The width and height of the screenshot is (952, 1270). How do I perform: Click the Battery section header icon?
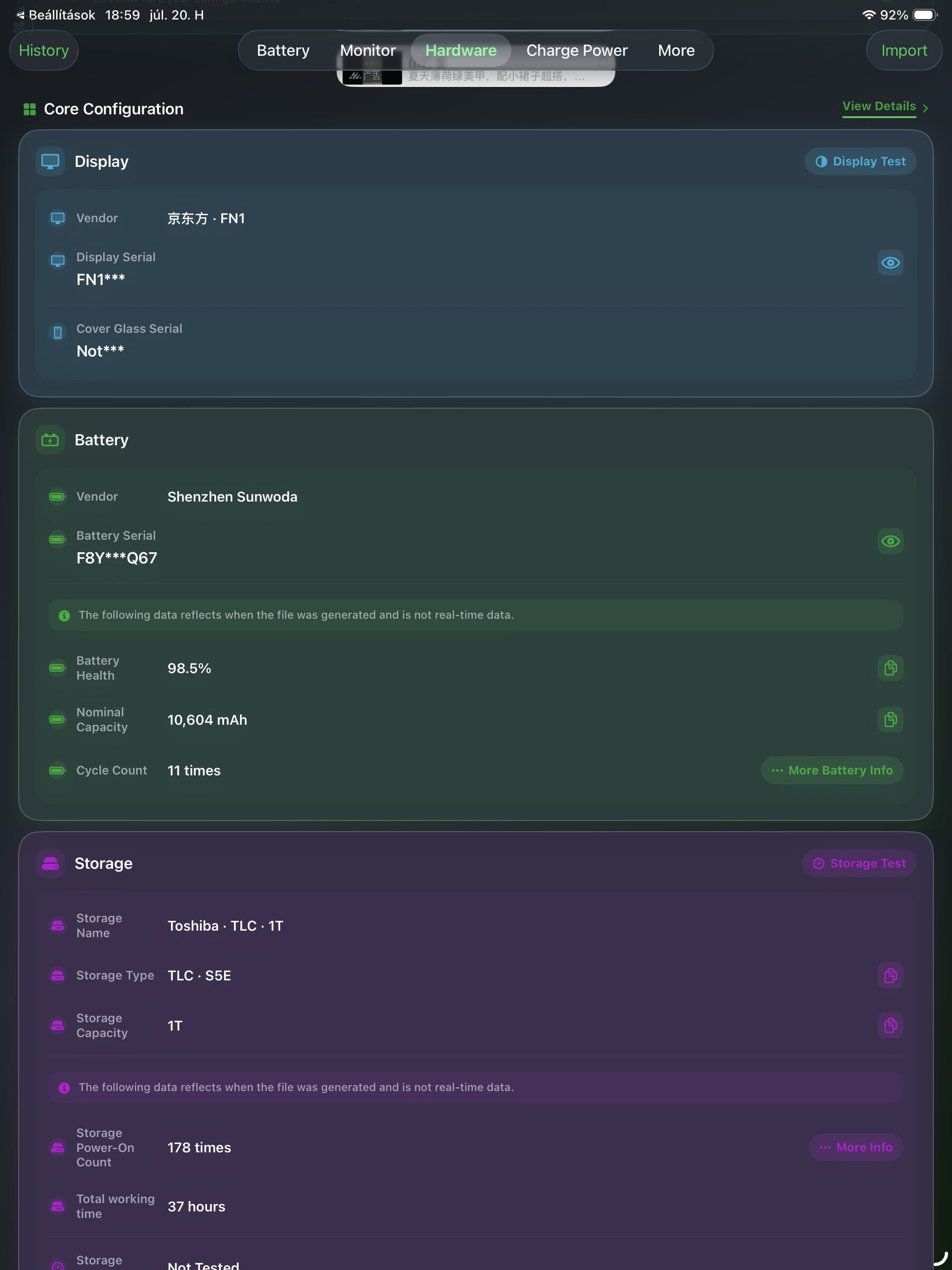50,440
